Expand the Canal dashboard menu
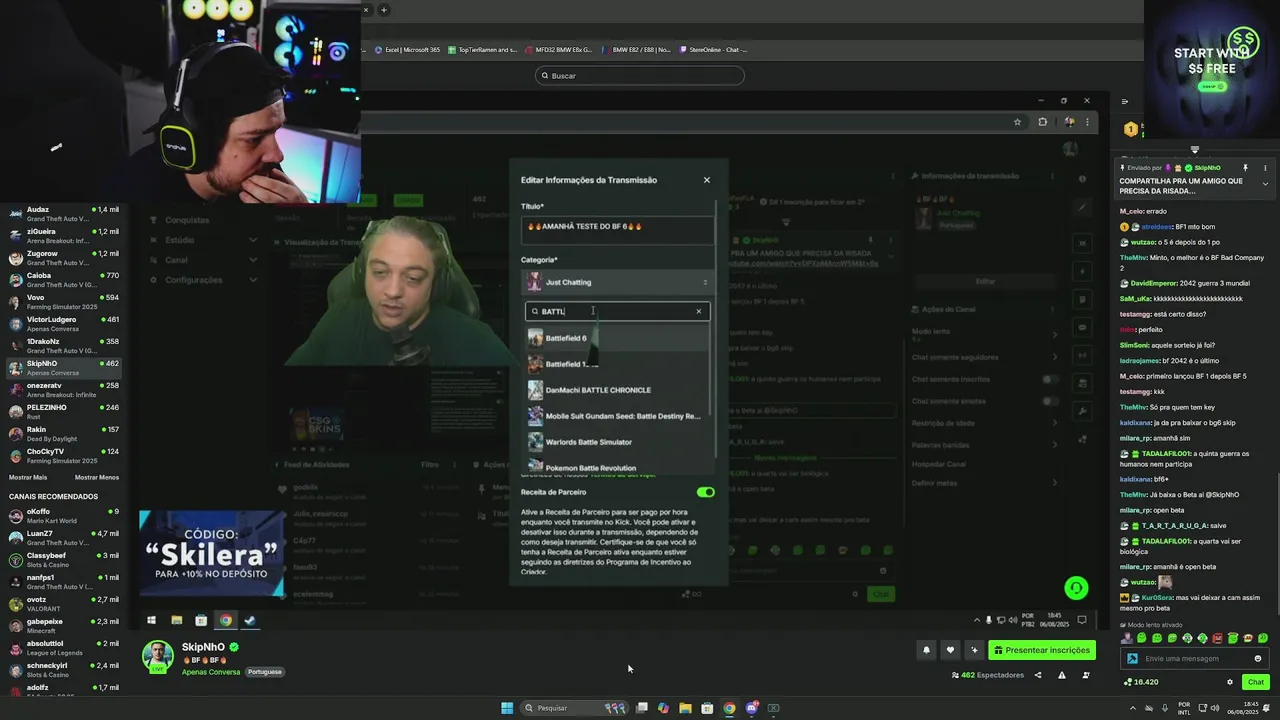 tap(204, 260)
